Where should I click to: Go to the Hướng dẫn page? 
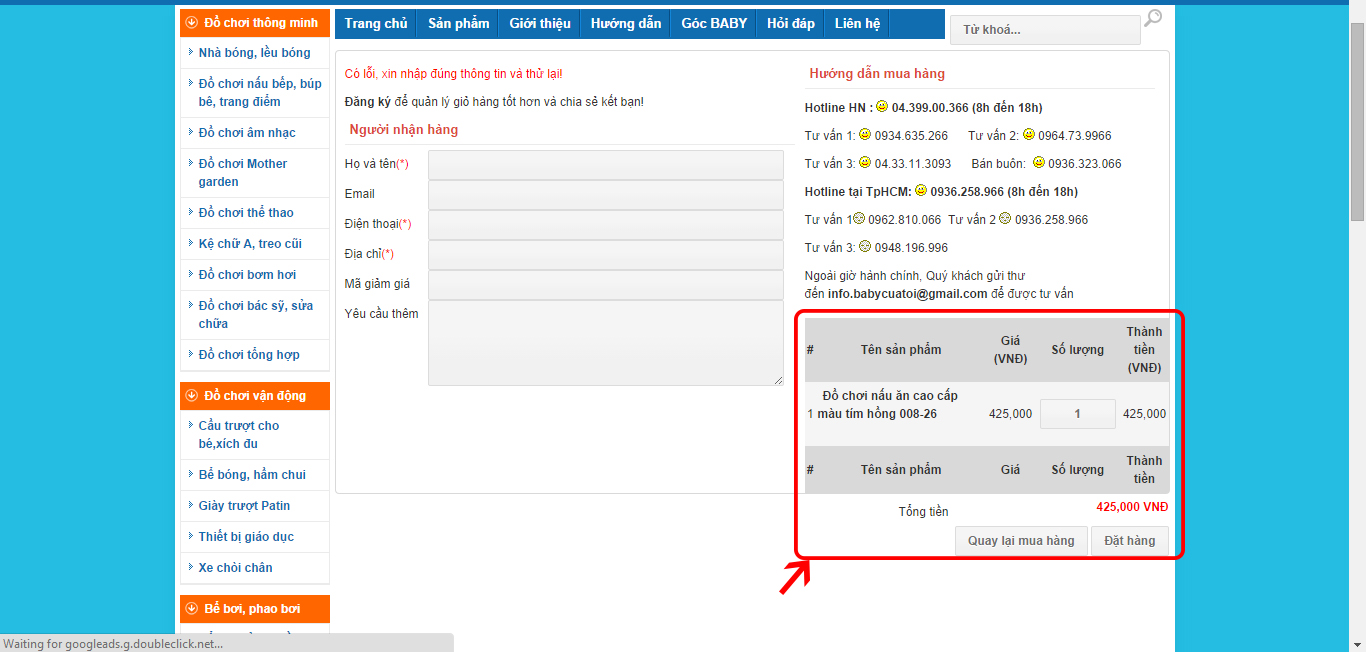[x=626, y=24]
